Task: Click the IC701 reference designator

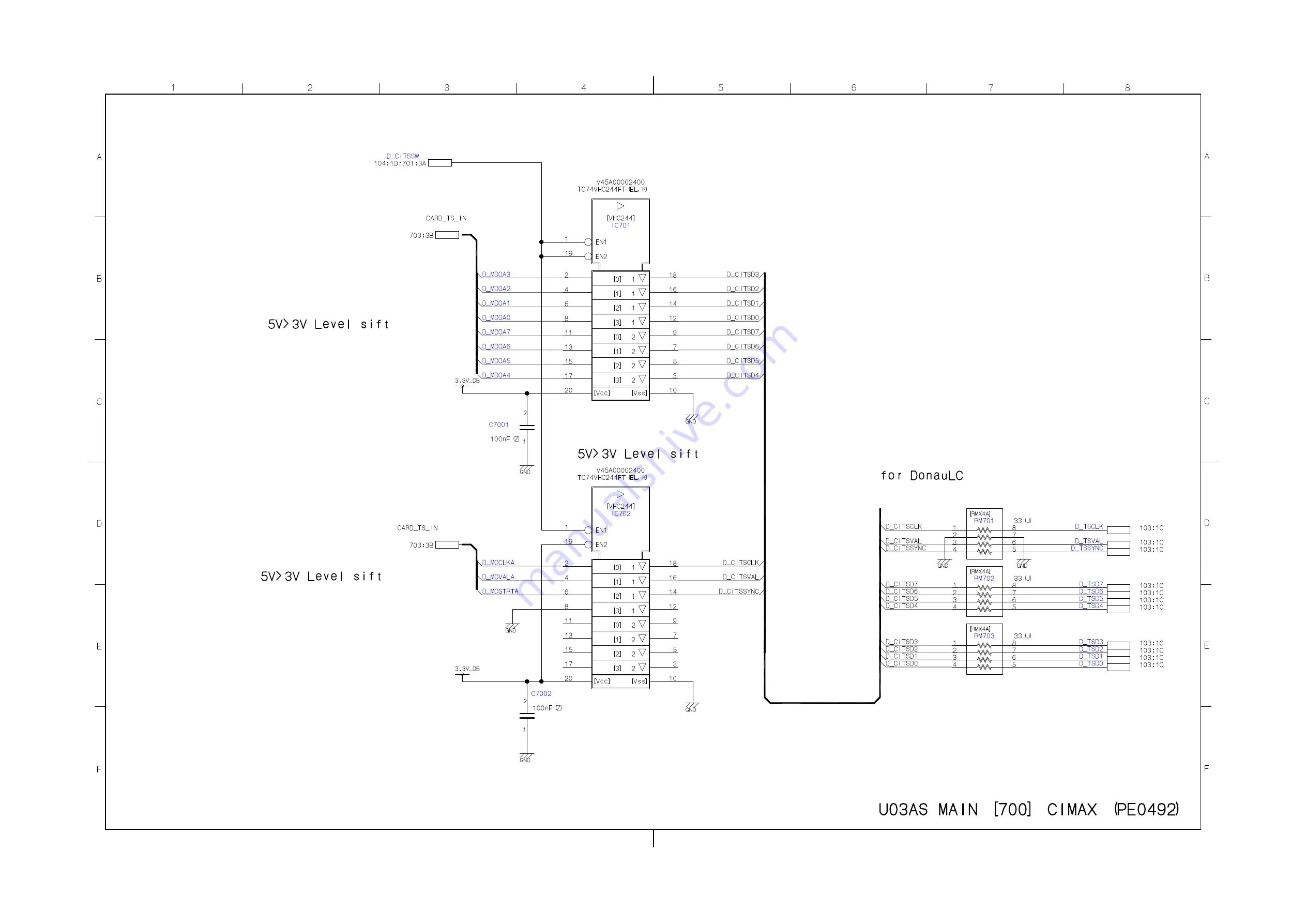Action: pos(620,225)
